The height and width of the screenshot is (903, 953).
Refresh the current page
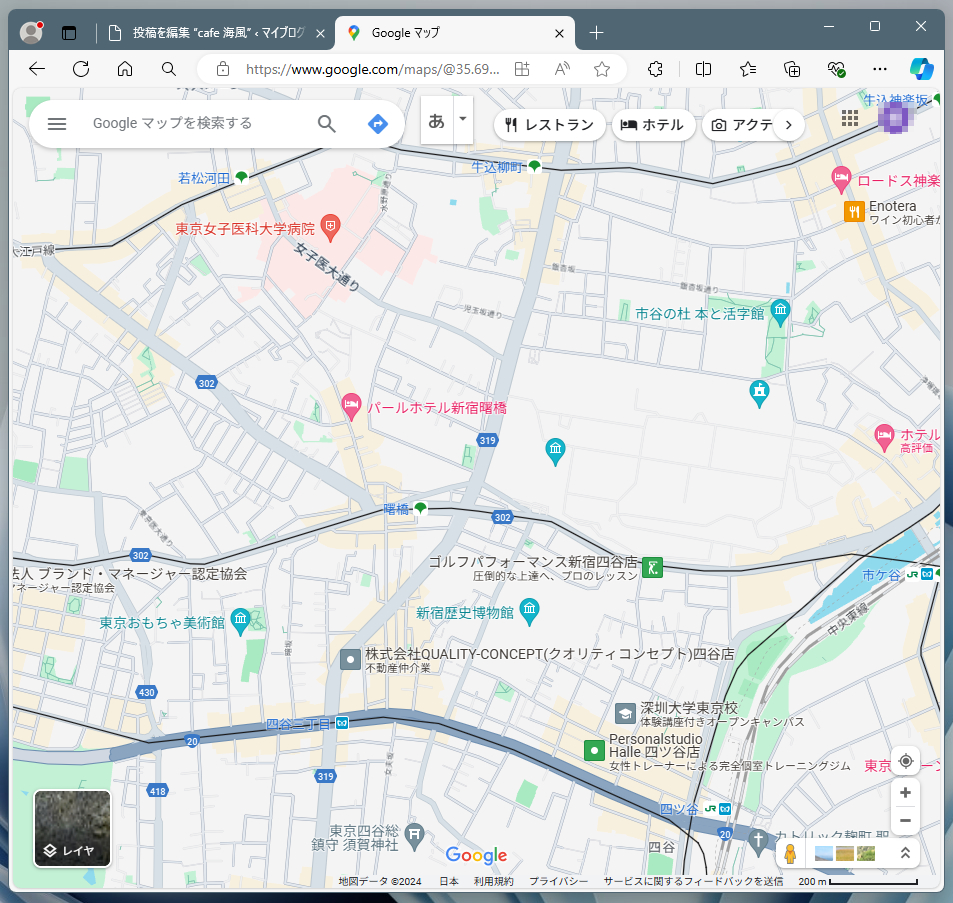[81, 69]
